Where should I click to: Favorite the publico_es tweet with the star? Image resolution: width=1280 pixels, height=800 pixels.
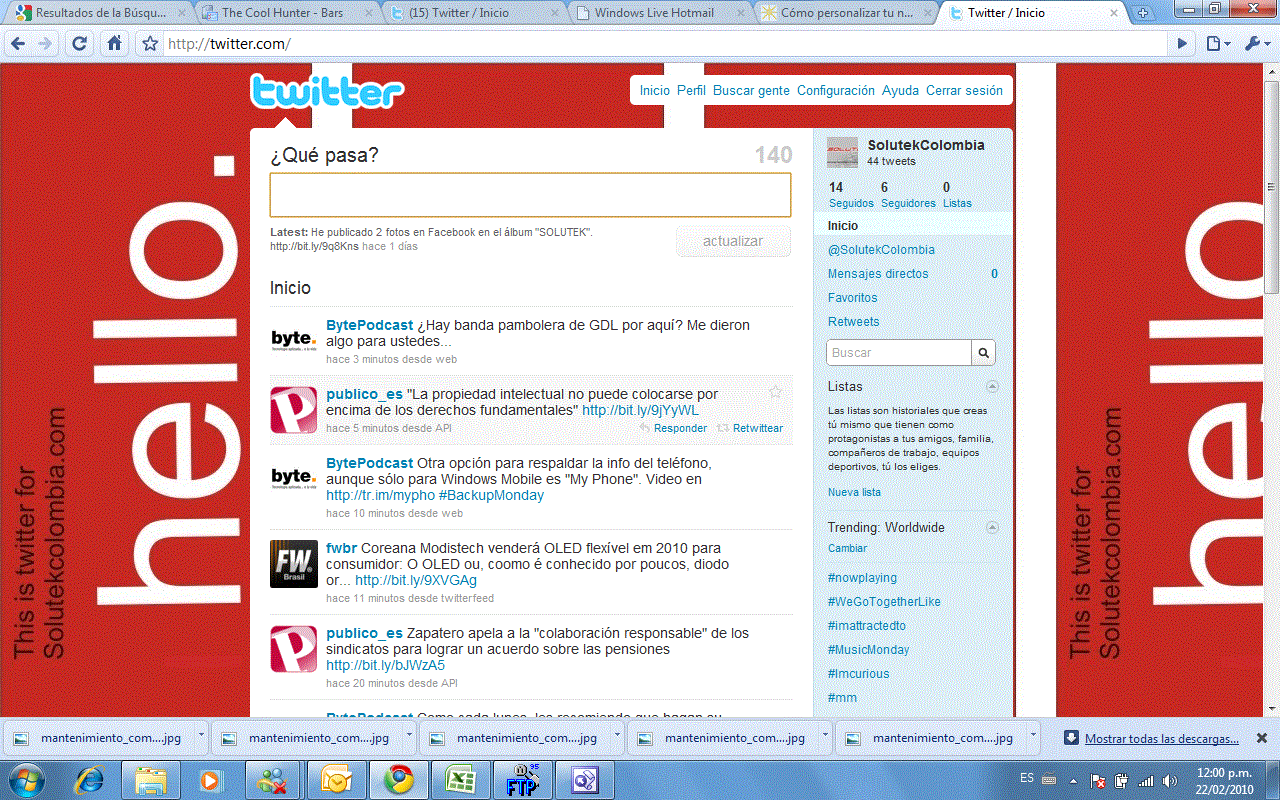coord(775,392)
